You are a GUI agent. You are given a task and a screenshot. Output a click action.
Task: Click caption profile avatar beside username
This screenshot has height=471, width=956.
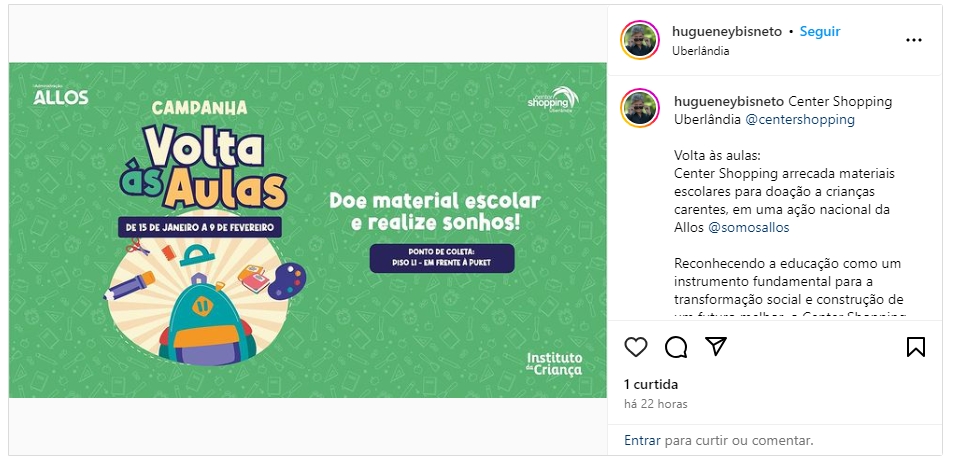pyautogui.click(x=640, y=108)
